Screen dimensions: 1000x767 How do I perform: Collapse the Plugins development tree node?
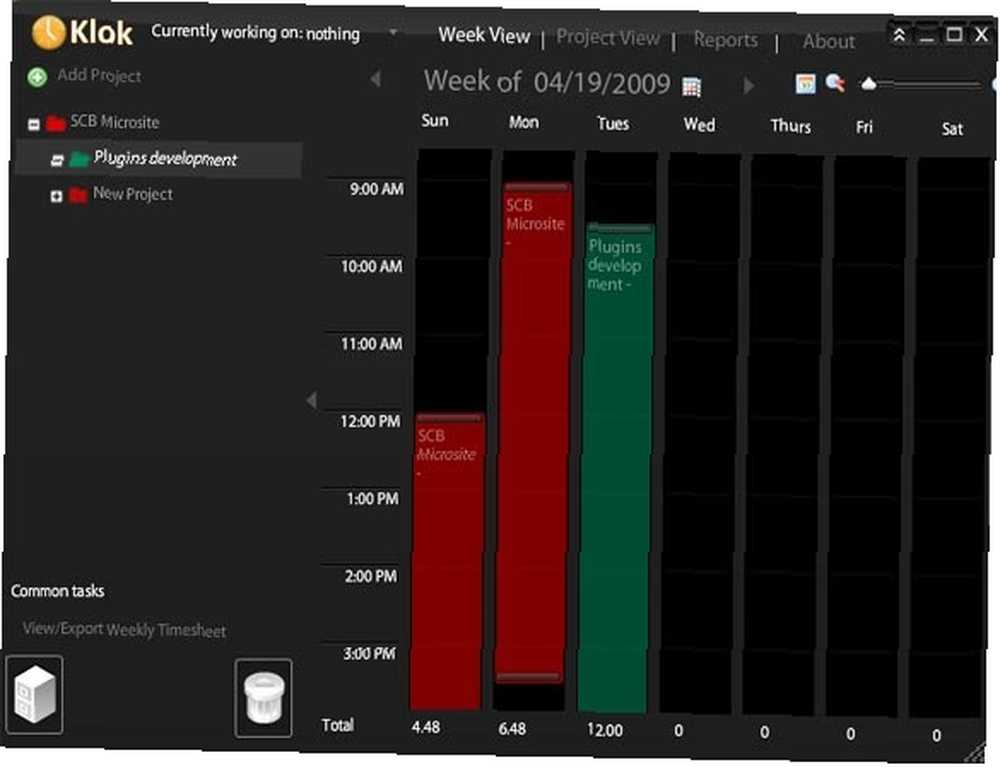57,160
